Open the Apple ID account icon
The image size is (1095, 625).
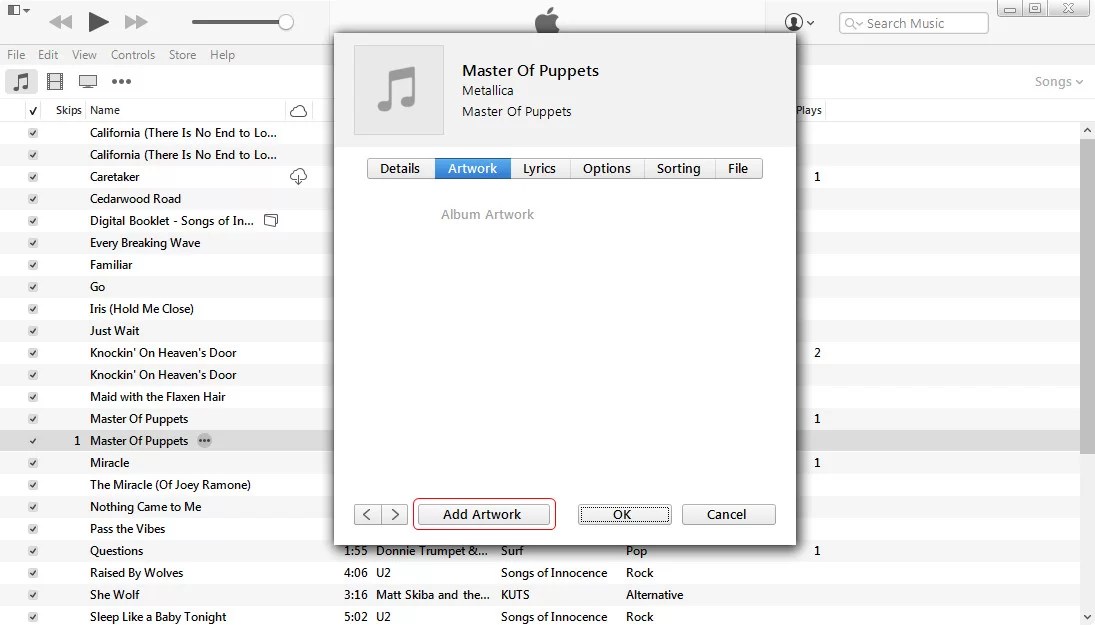point(791,21)
